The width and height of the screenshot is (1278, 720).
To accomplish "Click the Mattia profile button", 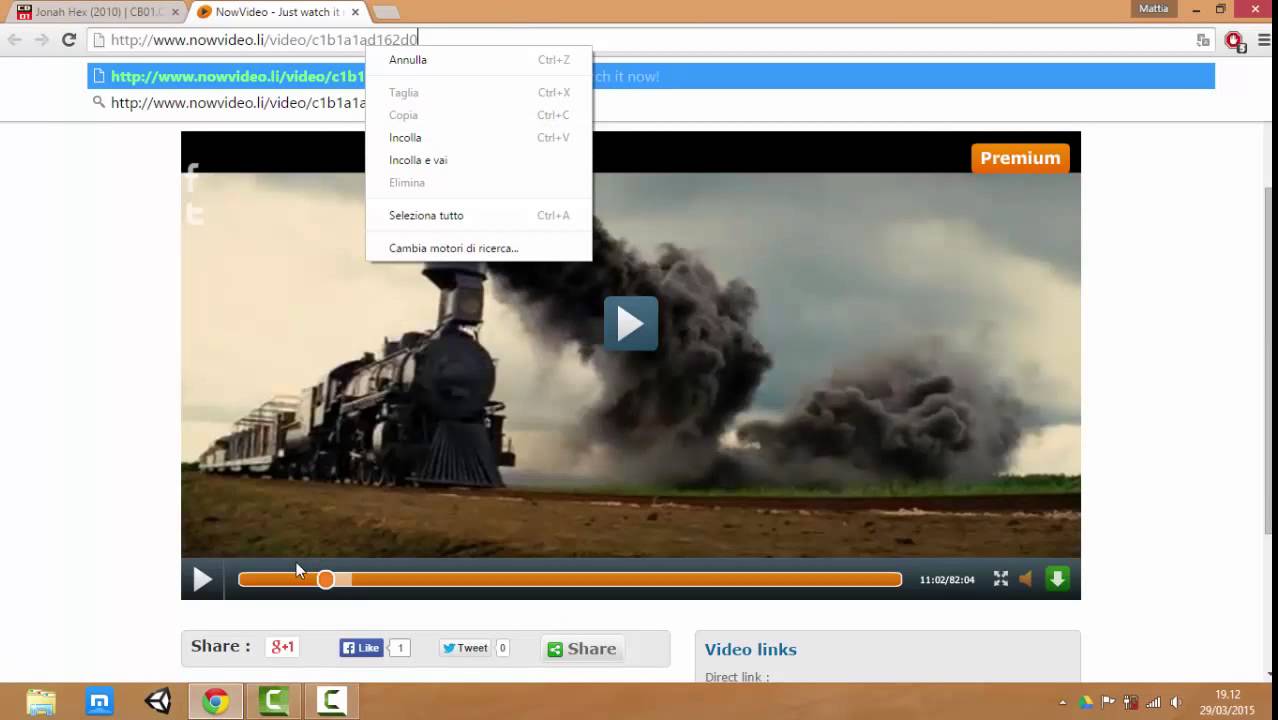I will tap(1153, 9).
